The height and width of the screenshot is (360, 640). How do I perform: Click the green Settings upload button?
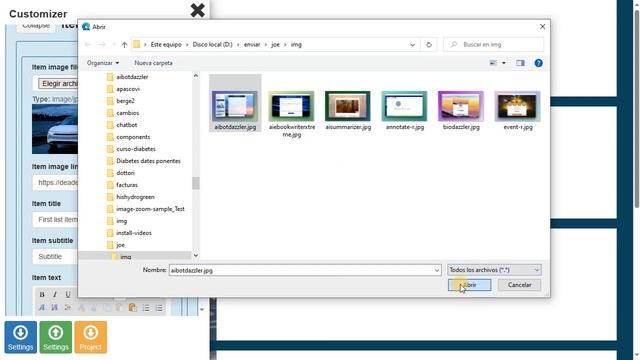tap(56, 337)
